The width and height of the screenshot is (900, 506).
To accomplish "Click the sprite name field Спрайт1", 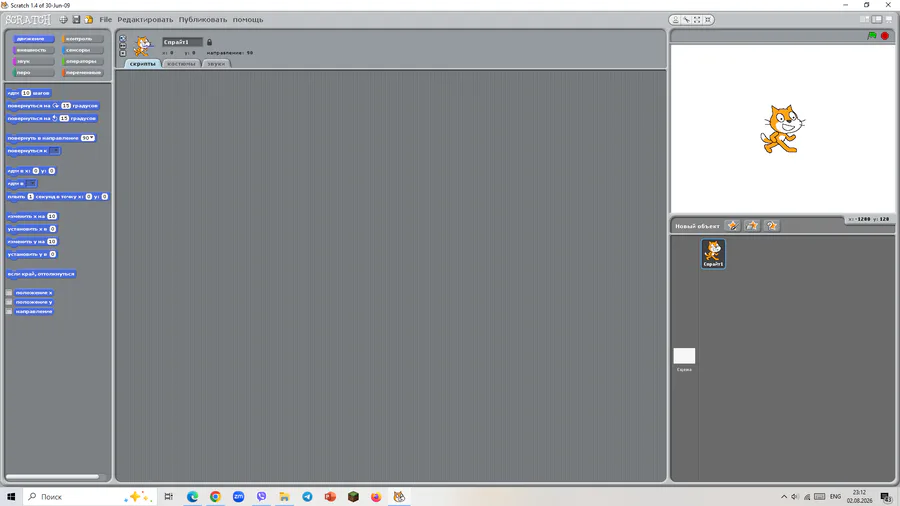I will point(182,42).
